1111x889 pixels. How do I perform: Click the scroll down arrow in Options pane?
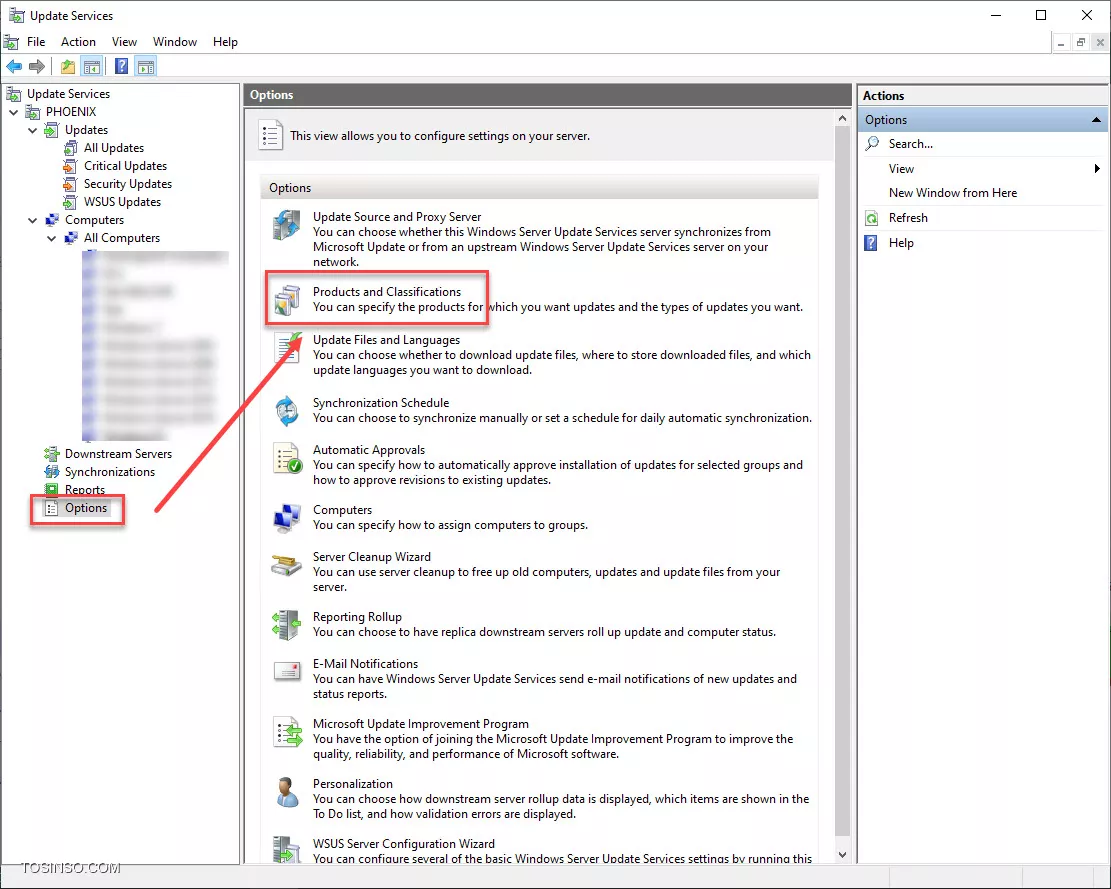(x=842, y=855)
